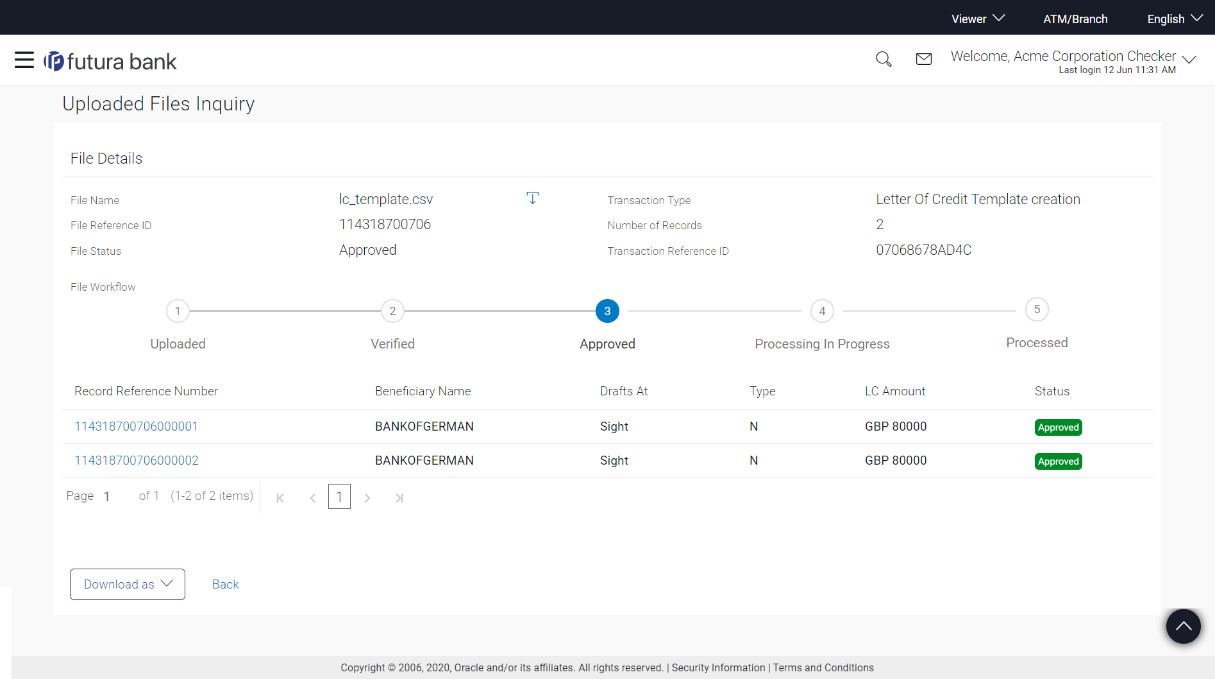The width and height of the screenshot is (1215, 679).
Task: Click workflow step 1 Uploaded
Action: click(x=178, y=311)
